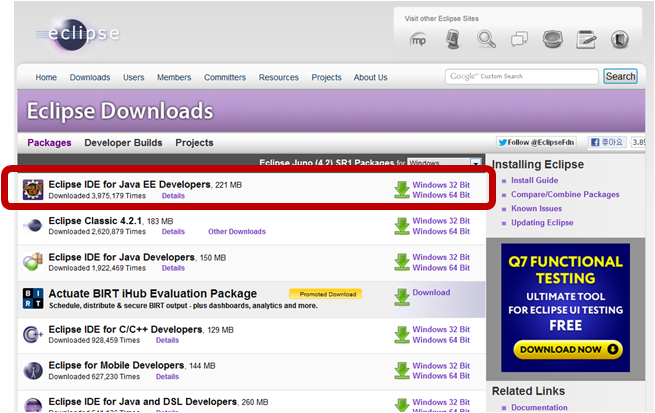655x413 pixels.
Task: Click the Mobile Developers package icon
Action: [33, 370]
